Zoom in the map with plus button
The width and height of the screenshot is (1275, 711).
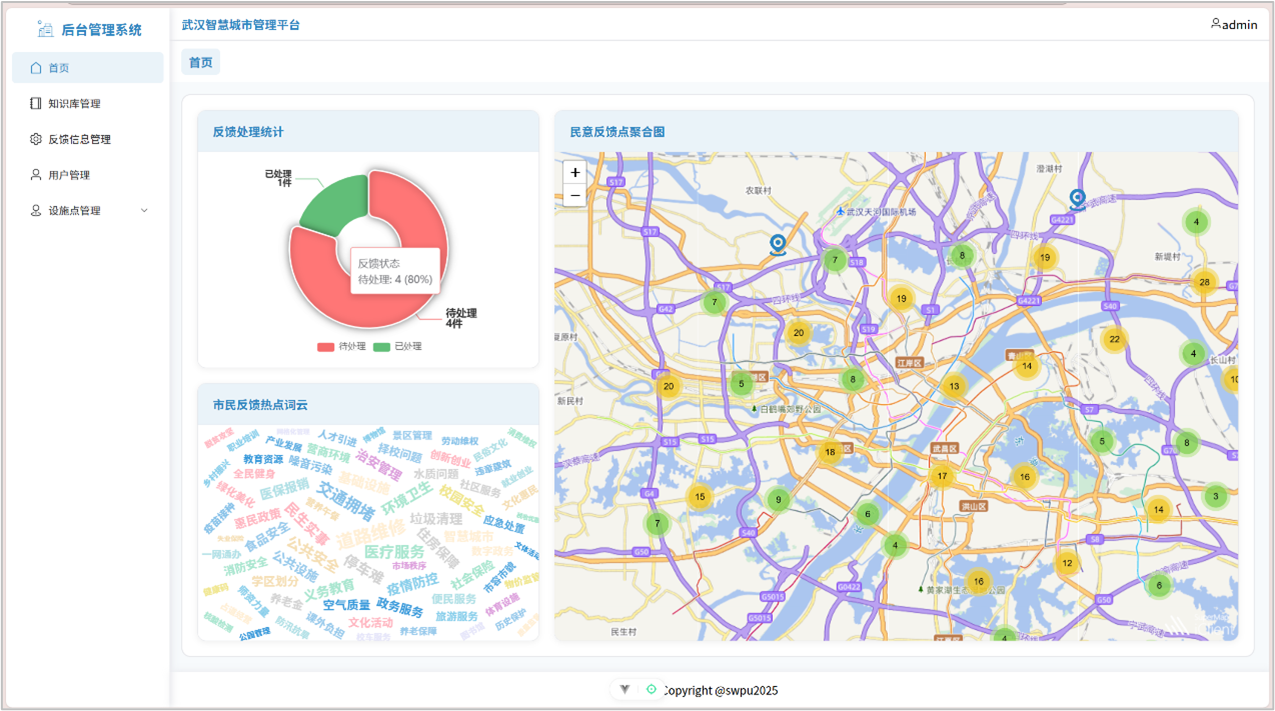click(x=575, y=173)
